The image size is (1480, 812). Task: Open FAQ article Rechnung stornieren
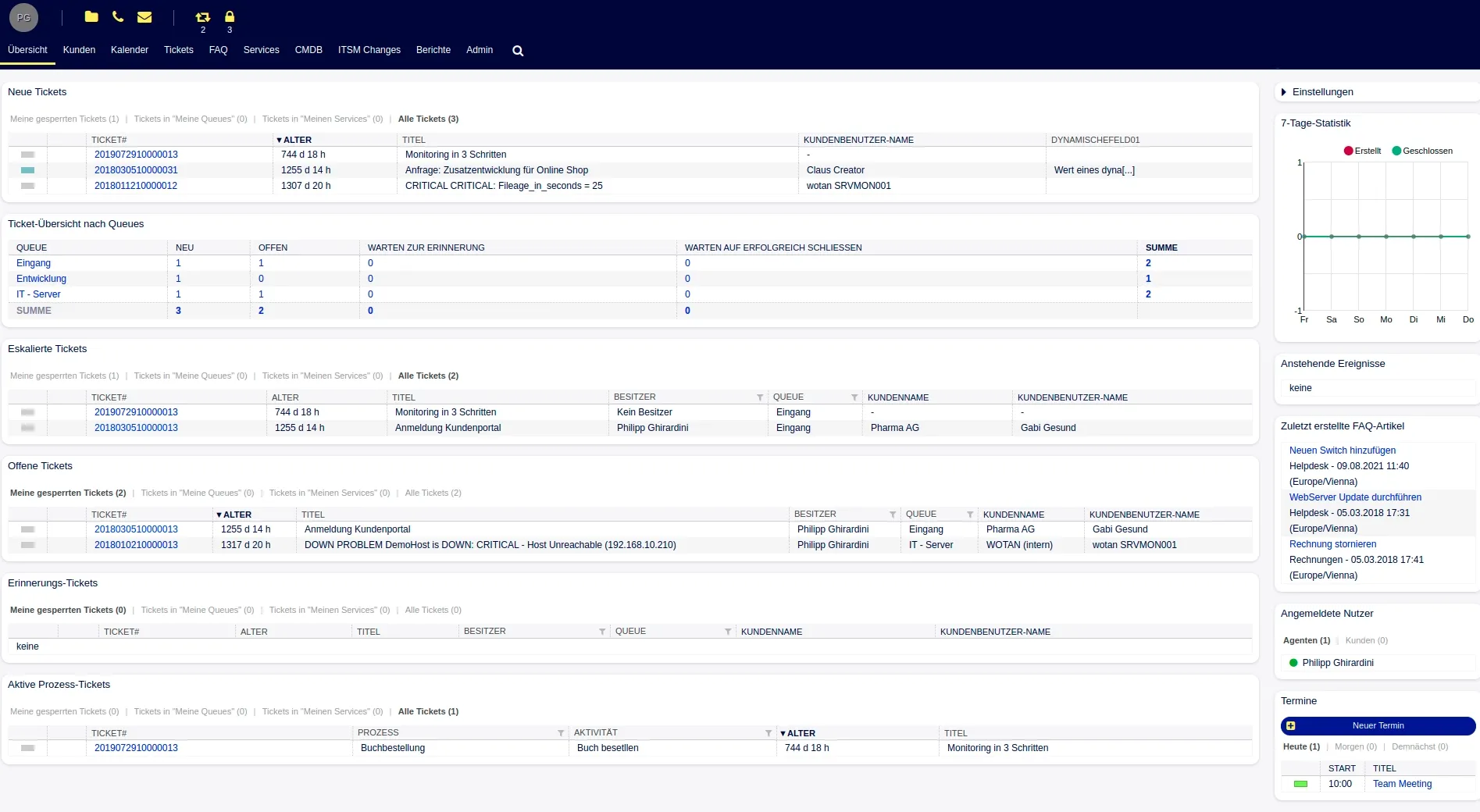[x=1332, y=544]
